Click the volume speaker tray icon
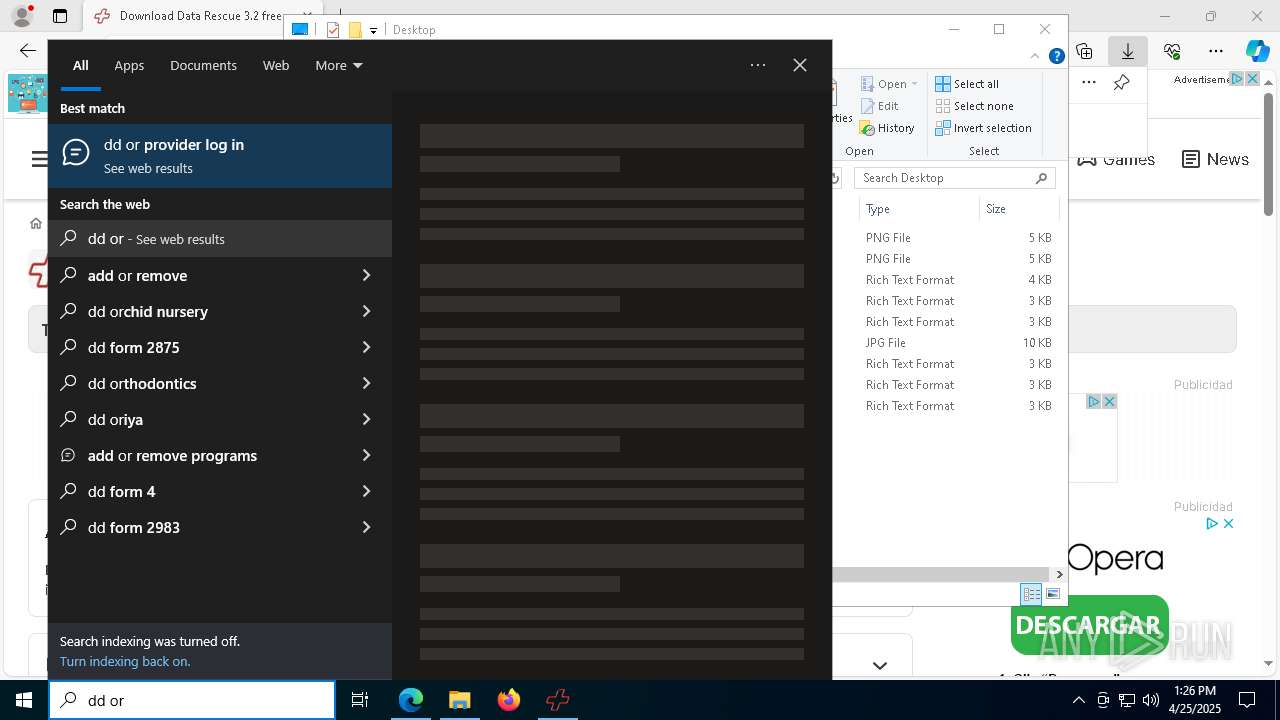The image size is (1280, 720). (1150, 700)
